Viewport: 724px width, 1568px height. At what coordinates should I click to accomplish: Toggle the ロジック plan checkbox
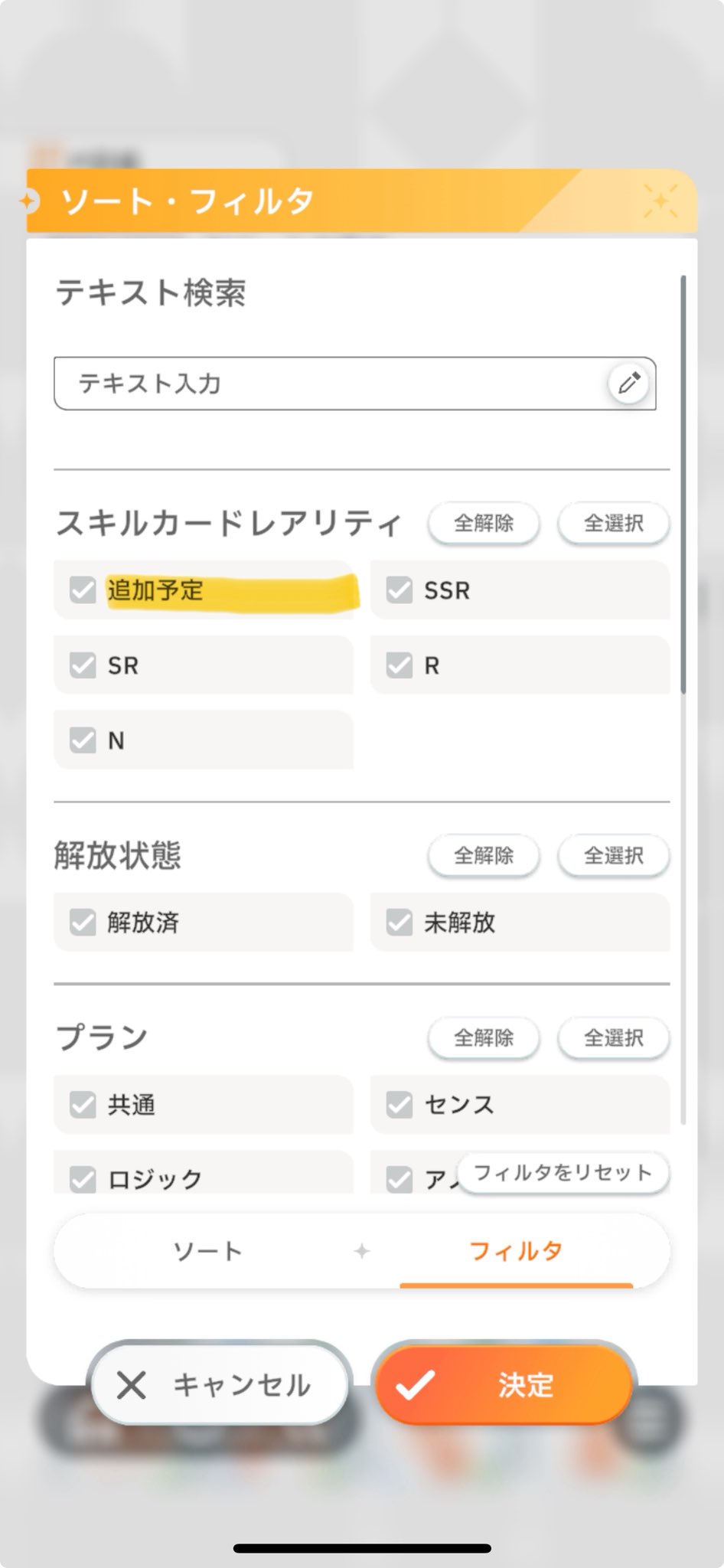(x=83, y=1179)
